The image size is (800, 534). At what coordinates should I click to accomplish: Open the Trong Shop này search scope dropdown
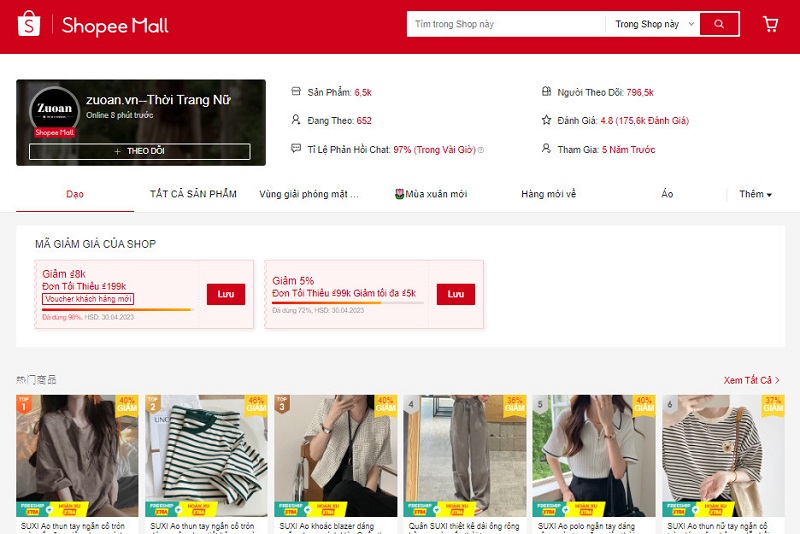click(x=650, y=24)
